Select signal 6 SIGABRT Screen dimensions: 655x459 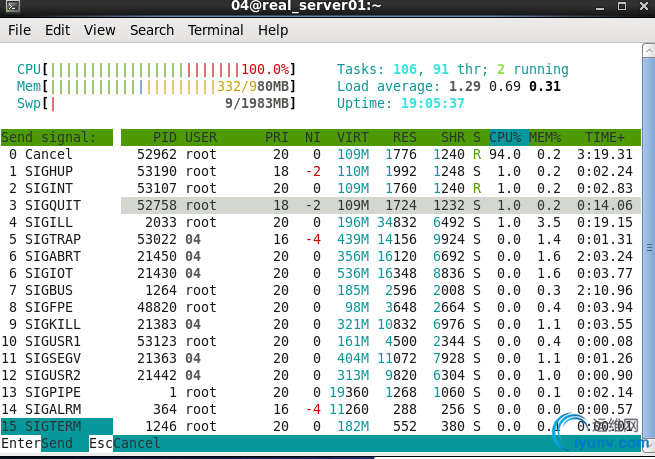pyautogui.click(x=57, y=256)
